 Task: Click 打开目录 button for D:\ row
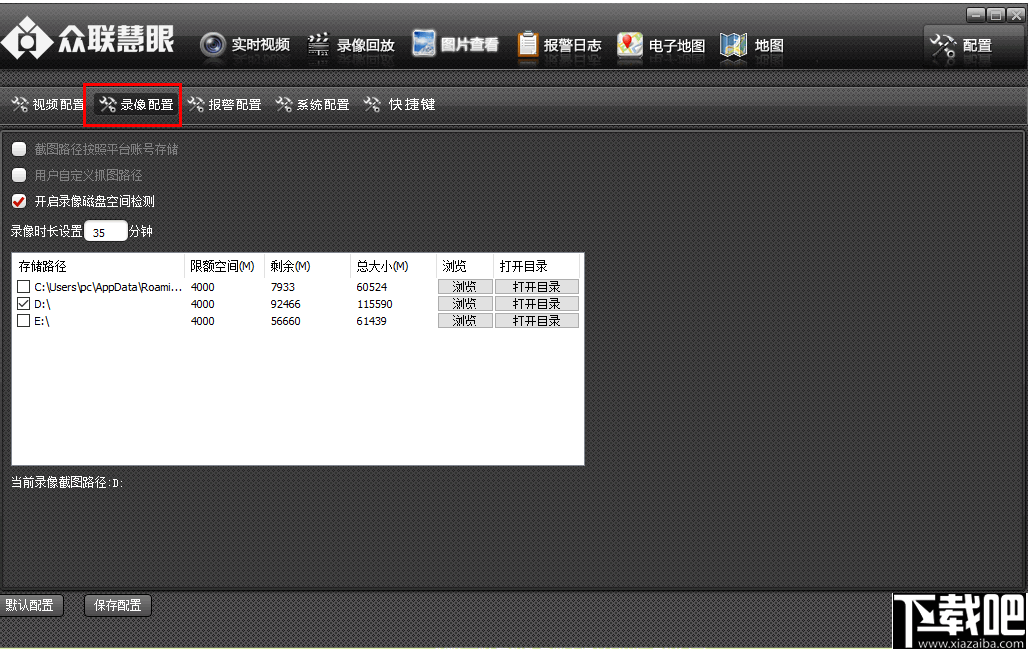coord(536,304)
